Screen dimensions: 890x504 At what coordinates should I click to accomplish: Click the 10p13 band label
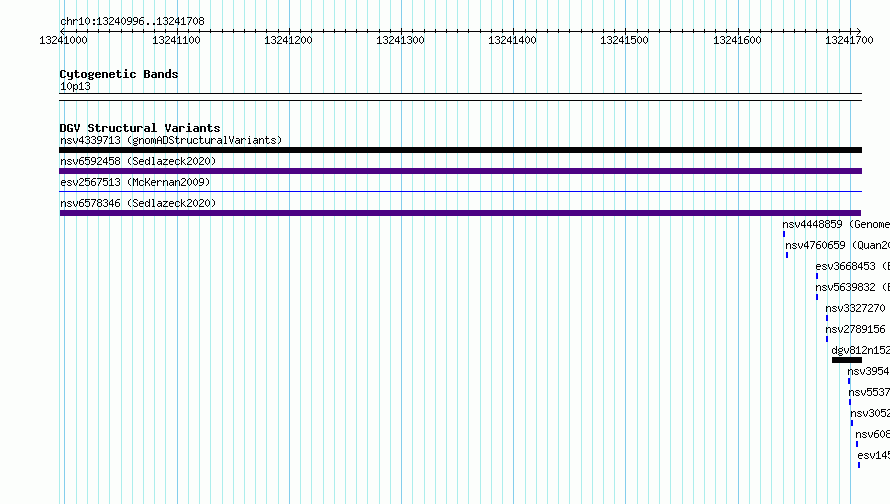[x=75, y=86]
